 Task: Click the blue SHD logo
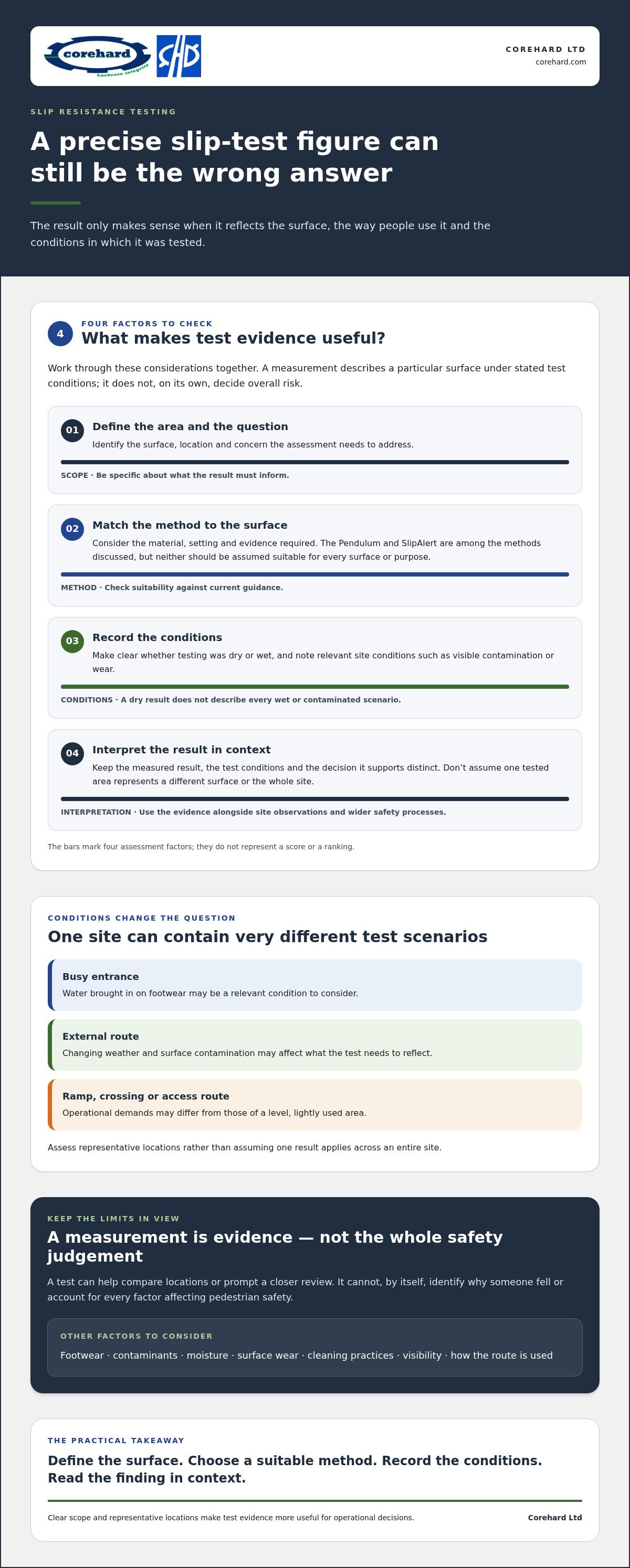pos(178,56)
